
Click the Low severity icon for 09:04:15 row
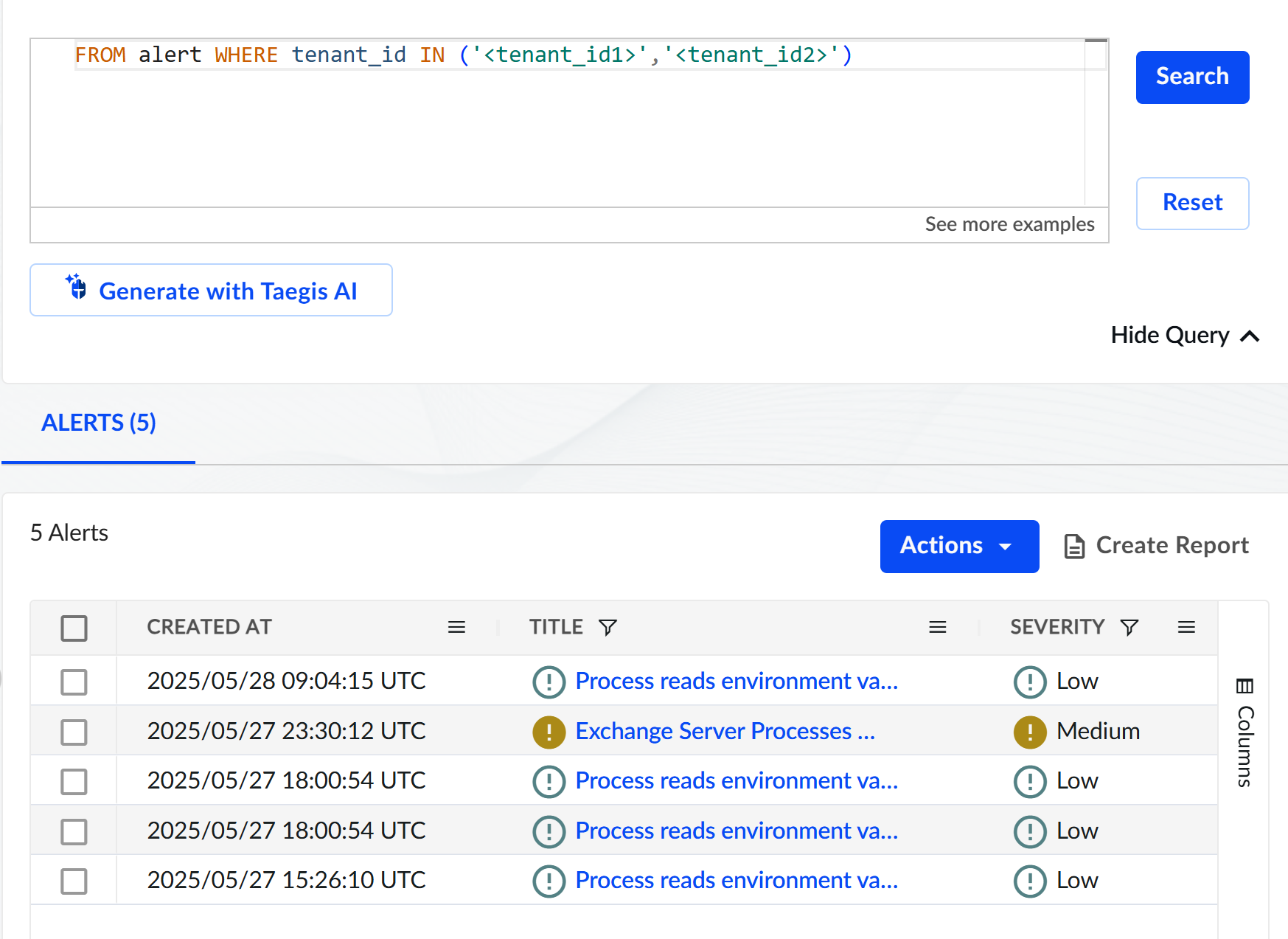click(1030, 682)
